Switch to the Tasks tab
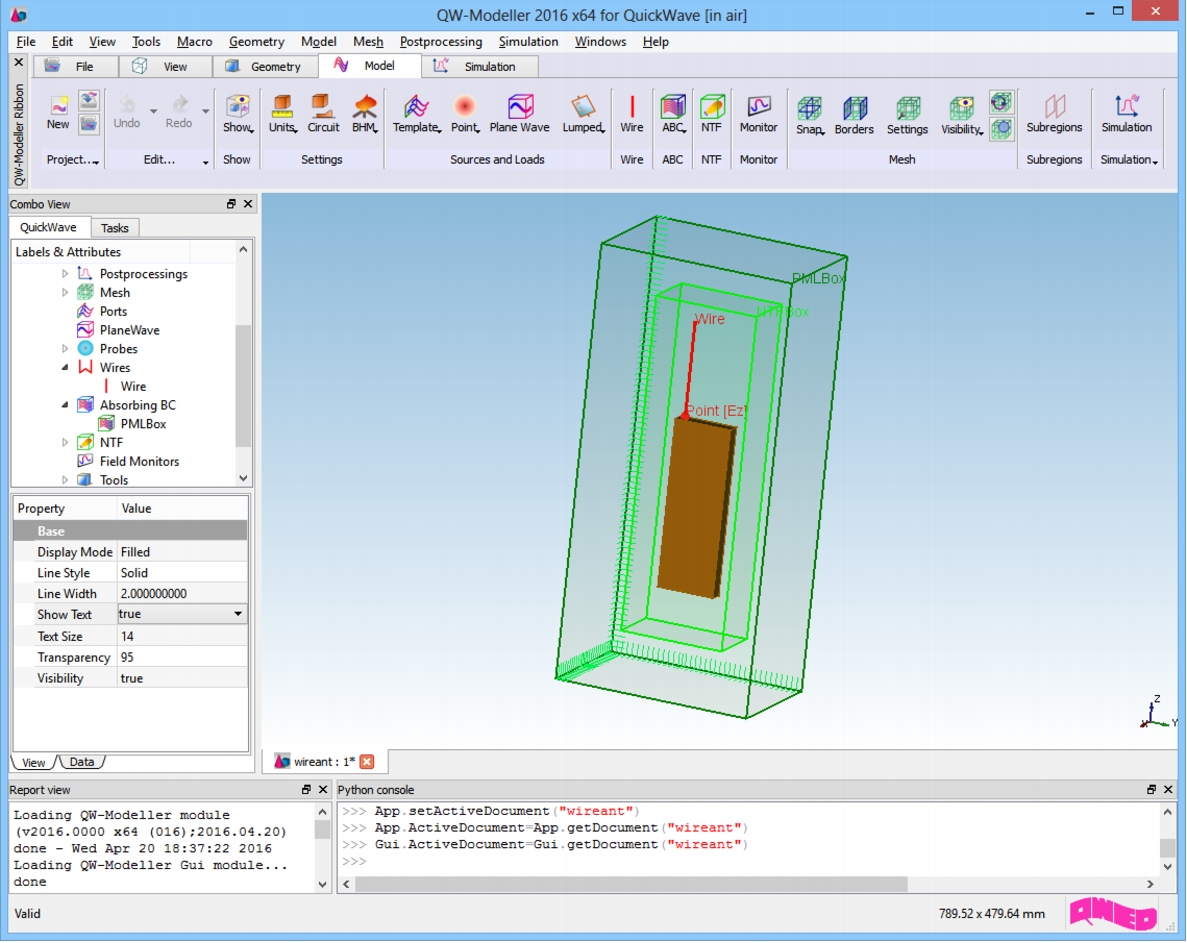Screen dimensions: 1187x943 (115, 228)
